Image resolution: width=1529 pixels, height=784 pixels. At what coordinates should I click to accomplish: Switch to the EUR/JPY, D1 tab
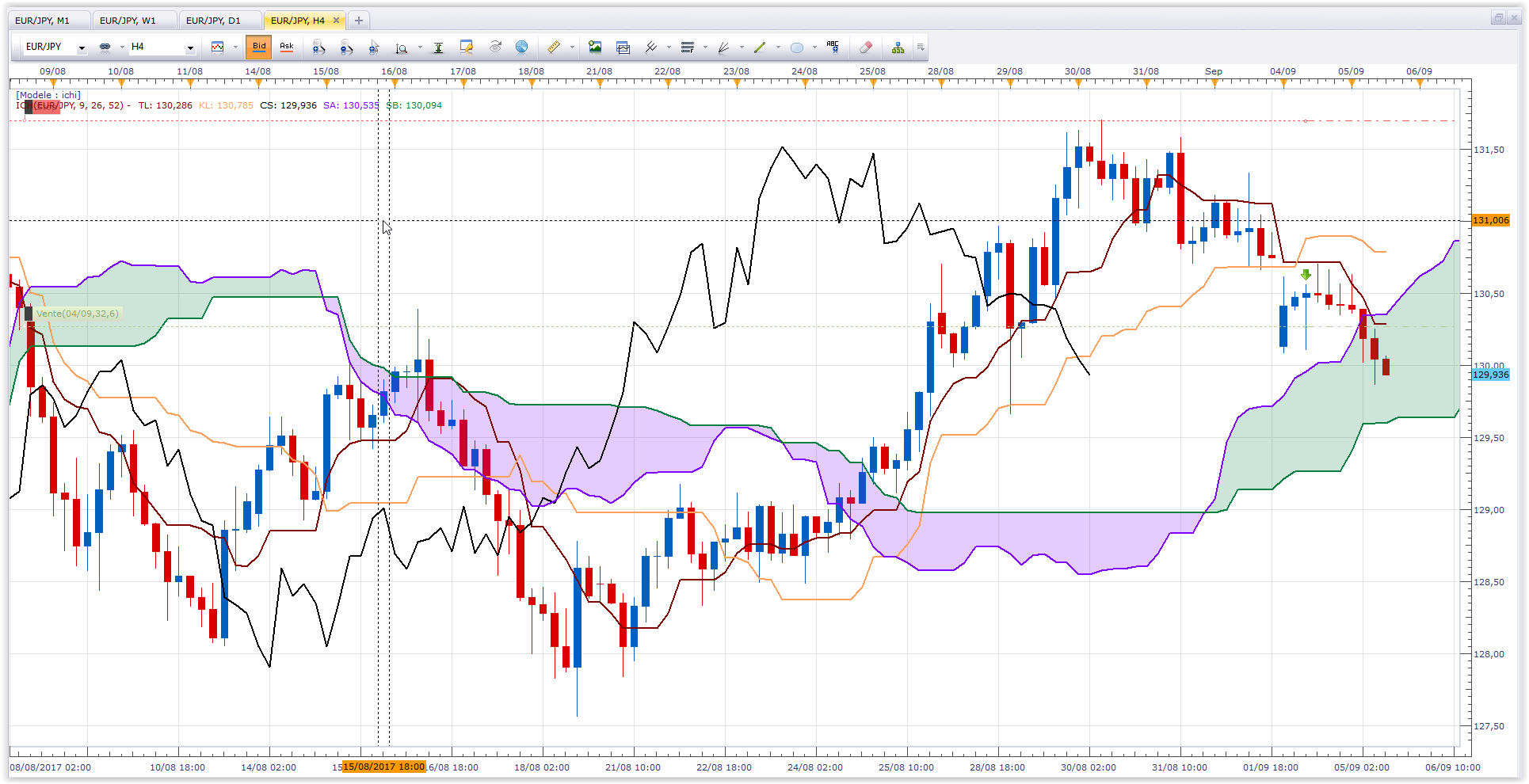213,21
